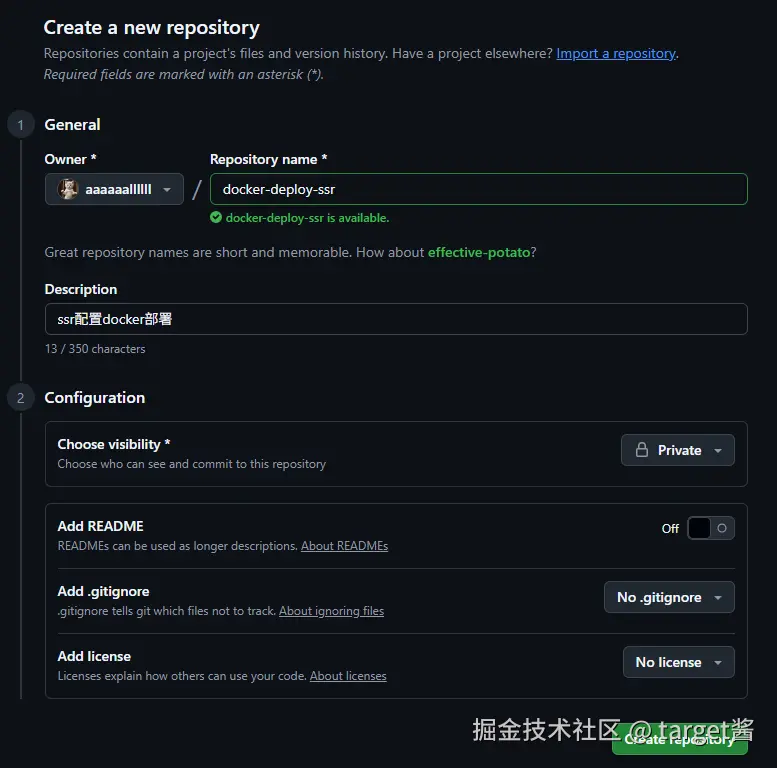Click the green availability checkmark icon
777x768 pixels.
(216, 217)
